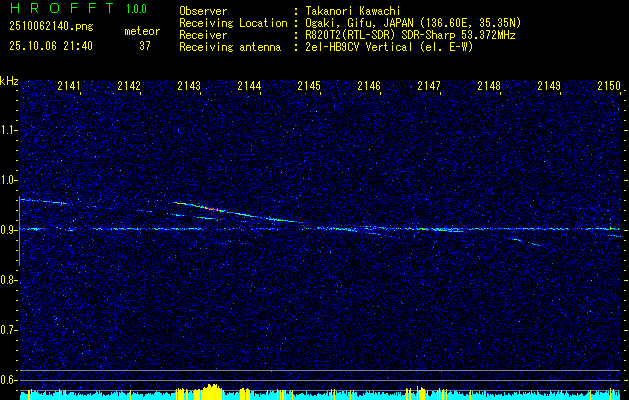Pick the 2141 time axis label
The width and height of the screenshot is (629, 400).
69,87
